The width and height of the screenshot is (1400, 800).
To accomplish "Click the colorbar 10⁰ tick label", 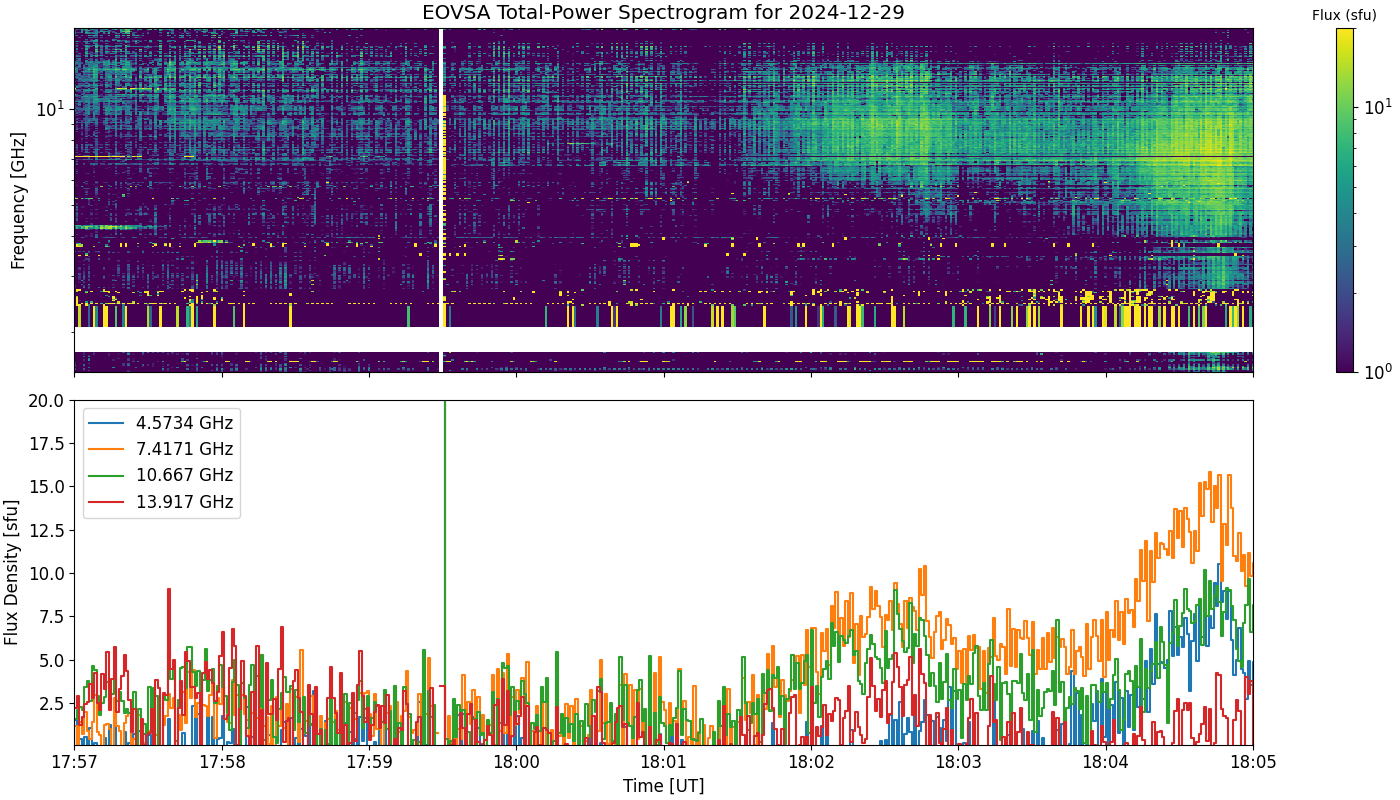I will click(x=1376, y=371).
